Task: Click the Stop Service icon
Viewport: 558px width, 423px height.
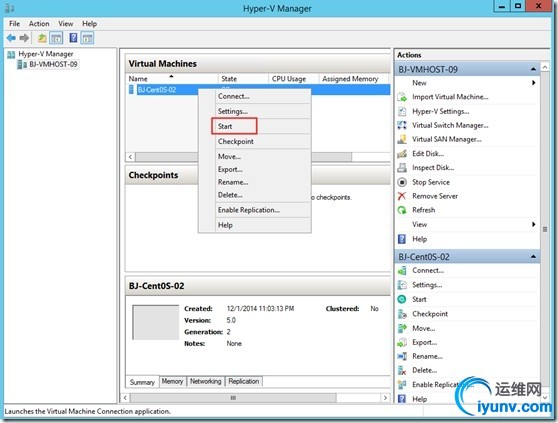Action: click(x=402, y=182)
